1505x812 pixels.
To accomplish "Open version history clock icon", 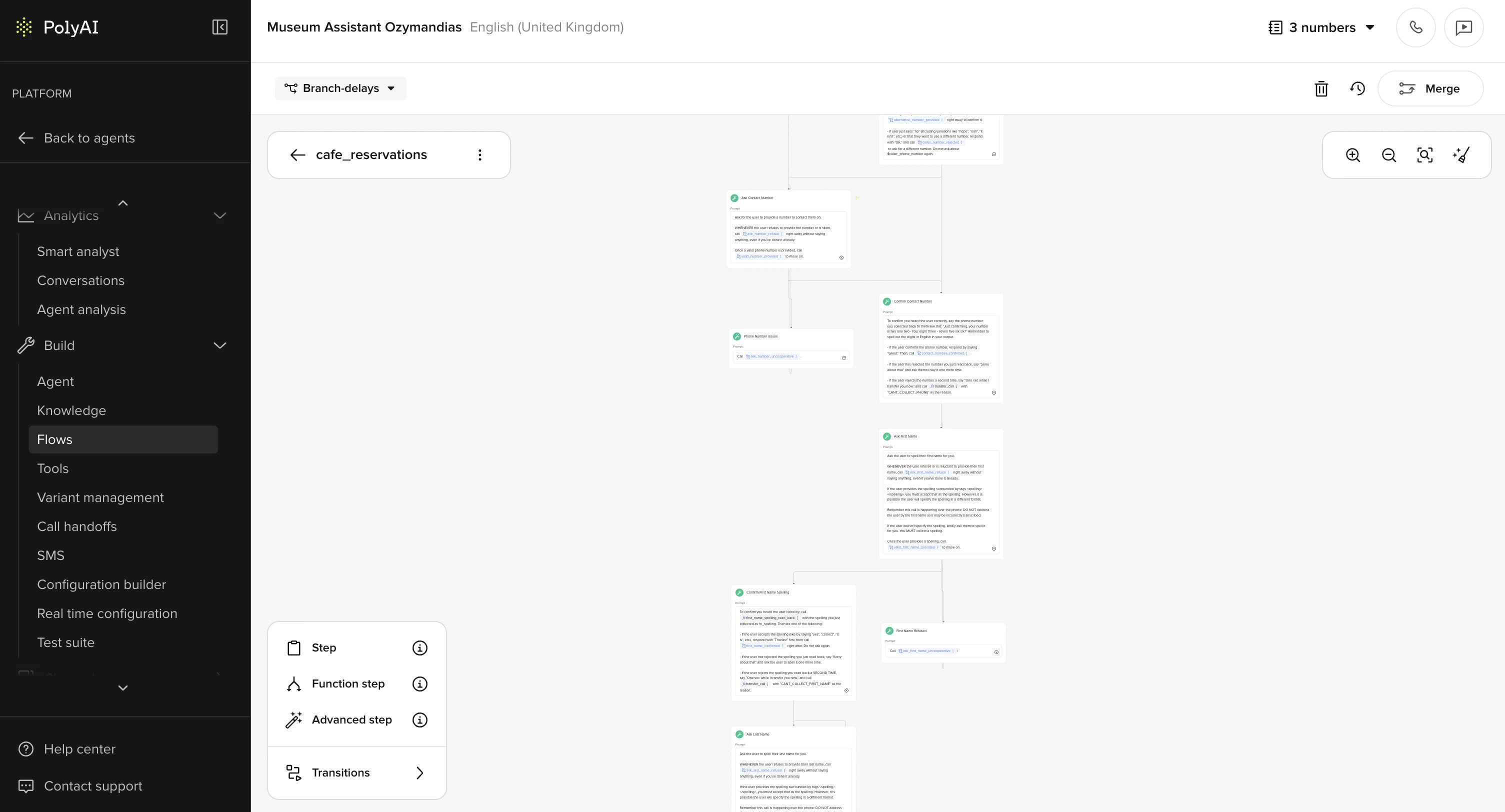I will point(1357,89).
